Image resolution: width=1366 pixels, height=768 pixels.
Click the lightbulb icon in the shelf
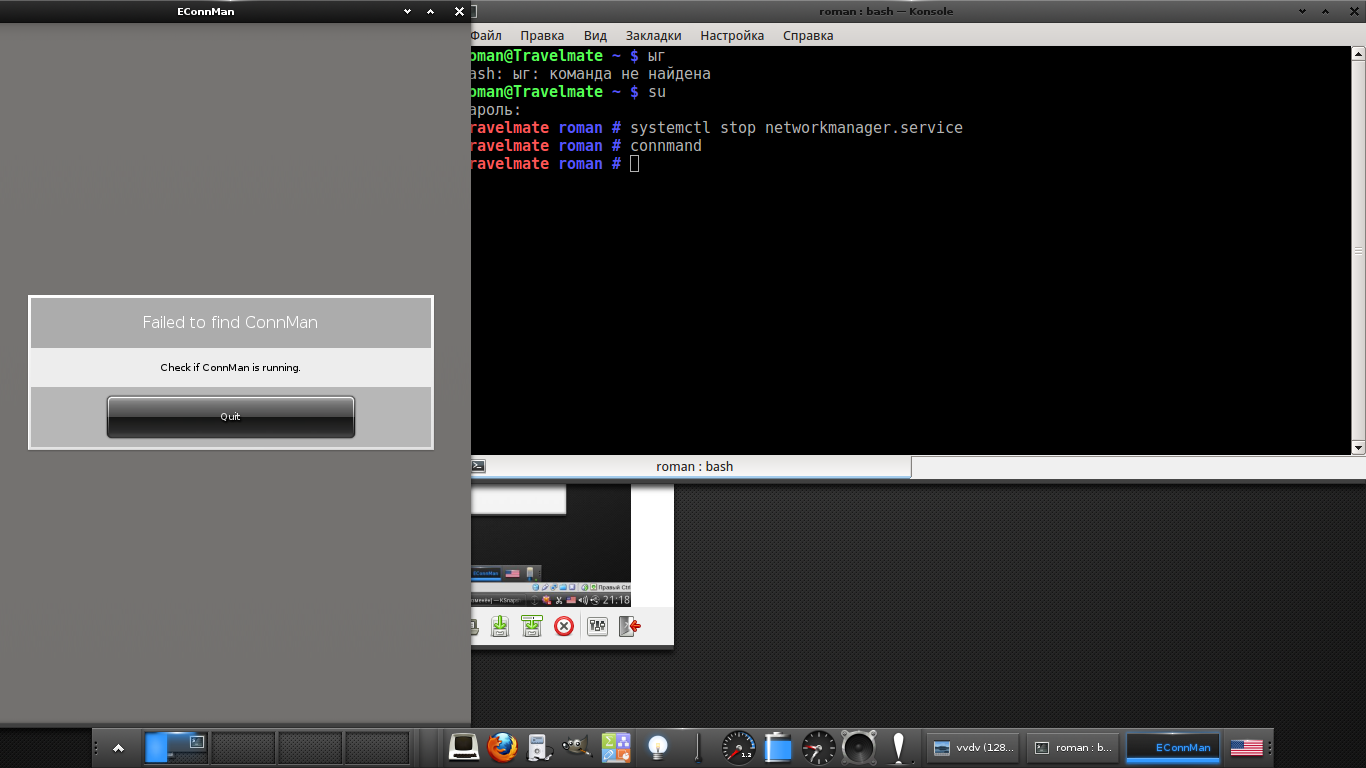[x=657, y=747]
